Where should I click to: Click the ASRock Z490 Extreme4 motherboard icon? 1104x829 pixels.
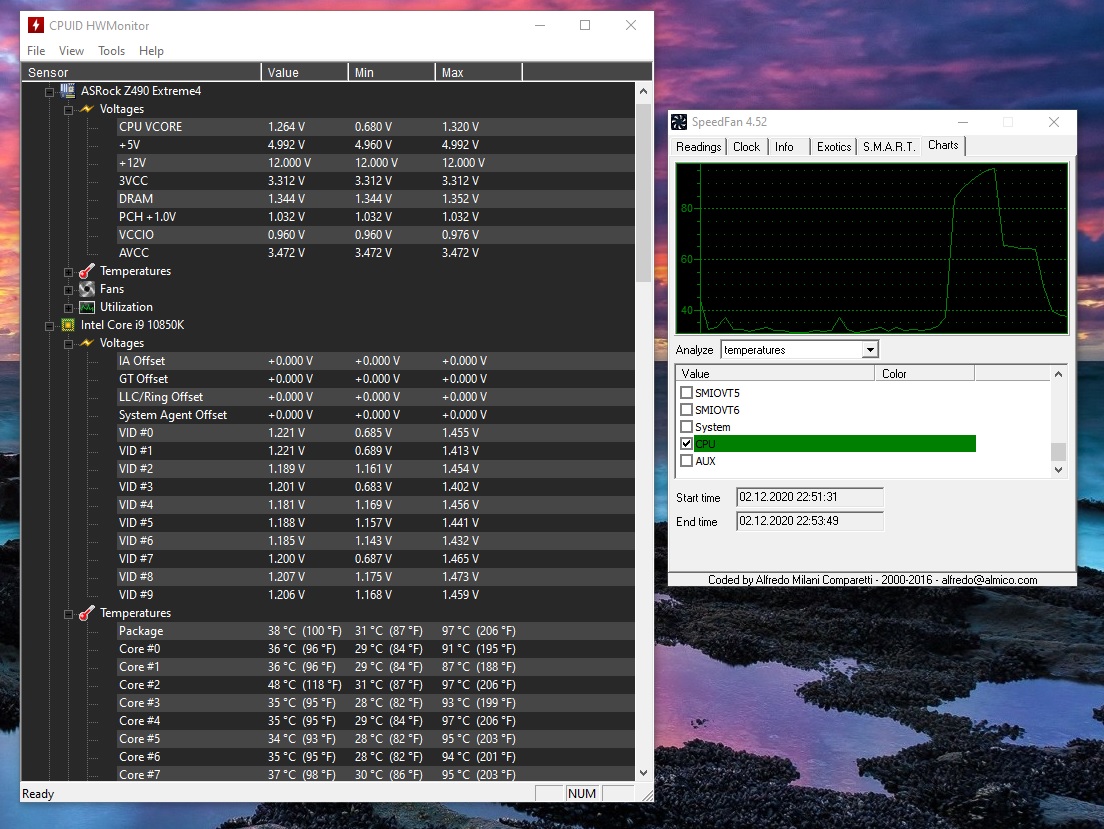click(x=68, y=90)
